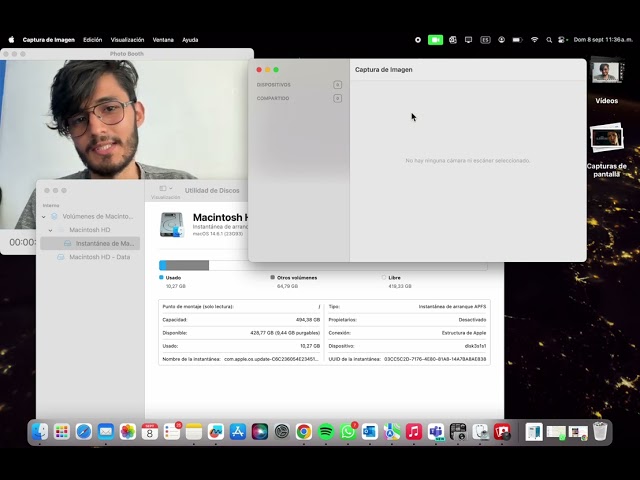Collapse Volúmenes de Macintosh tree in Disk Utility
Screen dimensions: 640x480
[x=44, y=217]
